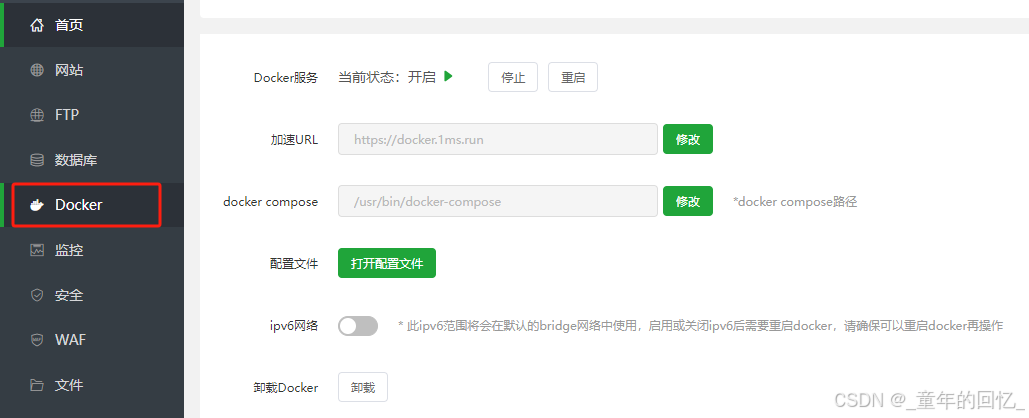Click the home icon beside 首页

[37, 25]
